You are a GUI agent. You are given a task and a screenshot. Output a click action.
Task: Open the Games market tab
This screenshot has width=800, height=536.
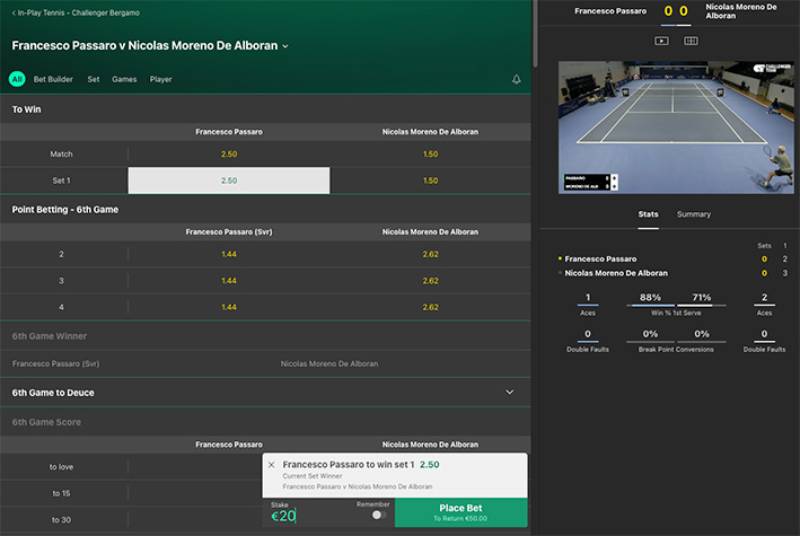click(x=124, y=79)
